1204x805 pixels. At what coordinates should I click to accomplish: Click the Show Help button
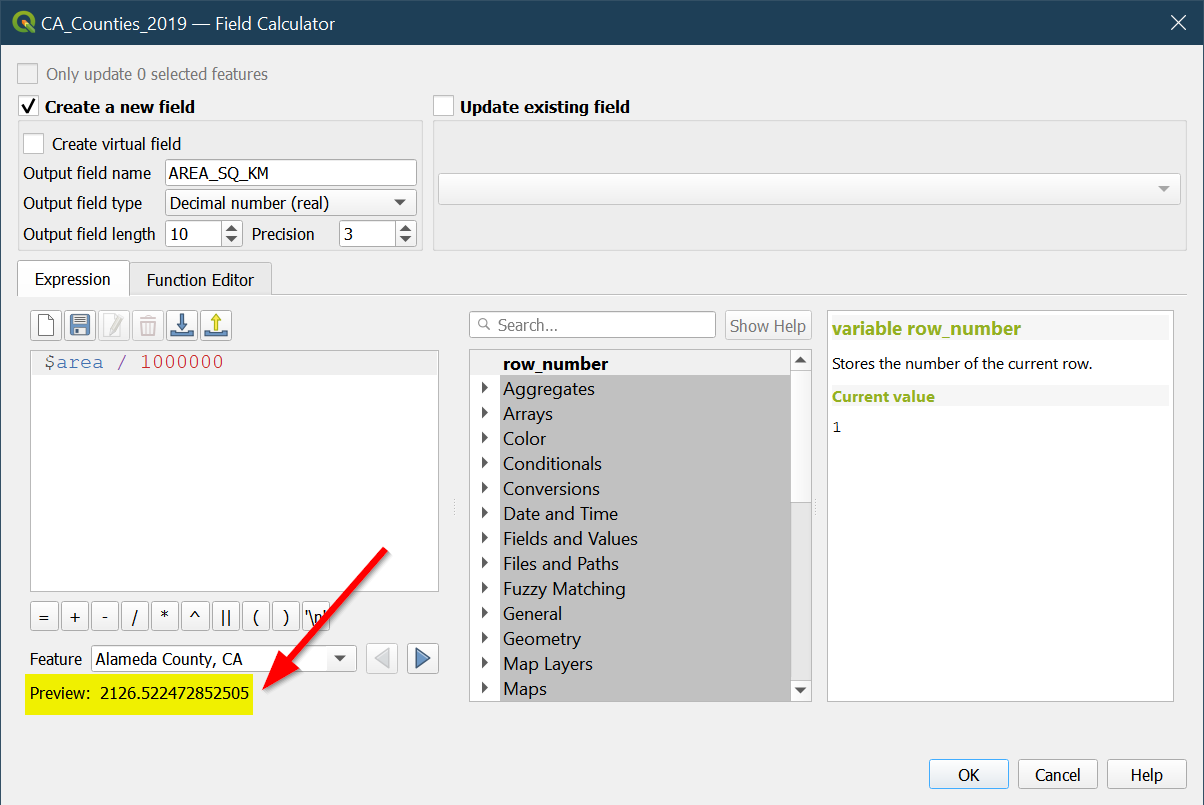click(767, 326)
